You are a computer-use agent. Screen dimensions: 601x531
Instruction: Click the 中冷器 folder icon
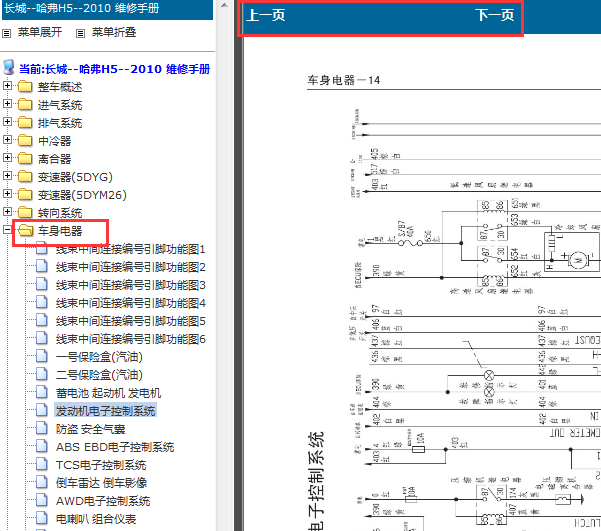(x=25, y=141)
